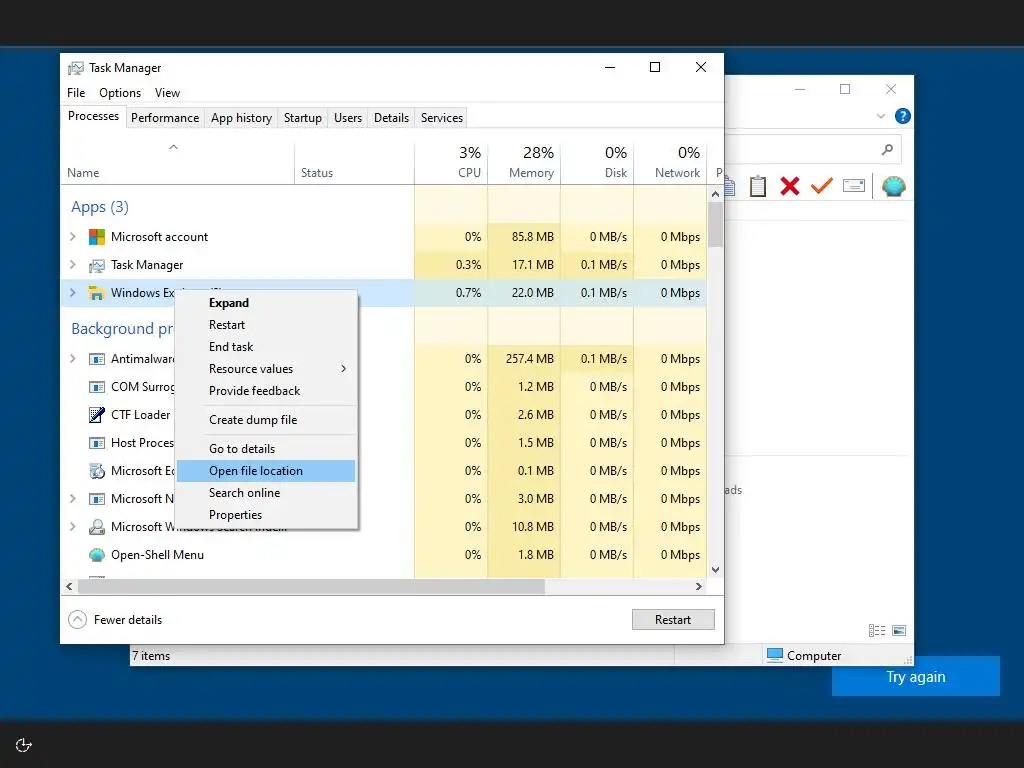Click the Open-Shell Menu shell icon
The width and height of the screenshot is (1024, 768).
[x=97, y=555]
